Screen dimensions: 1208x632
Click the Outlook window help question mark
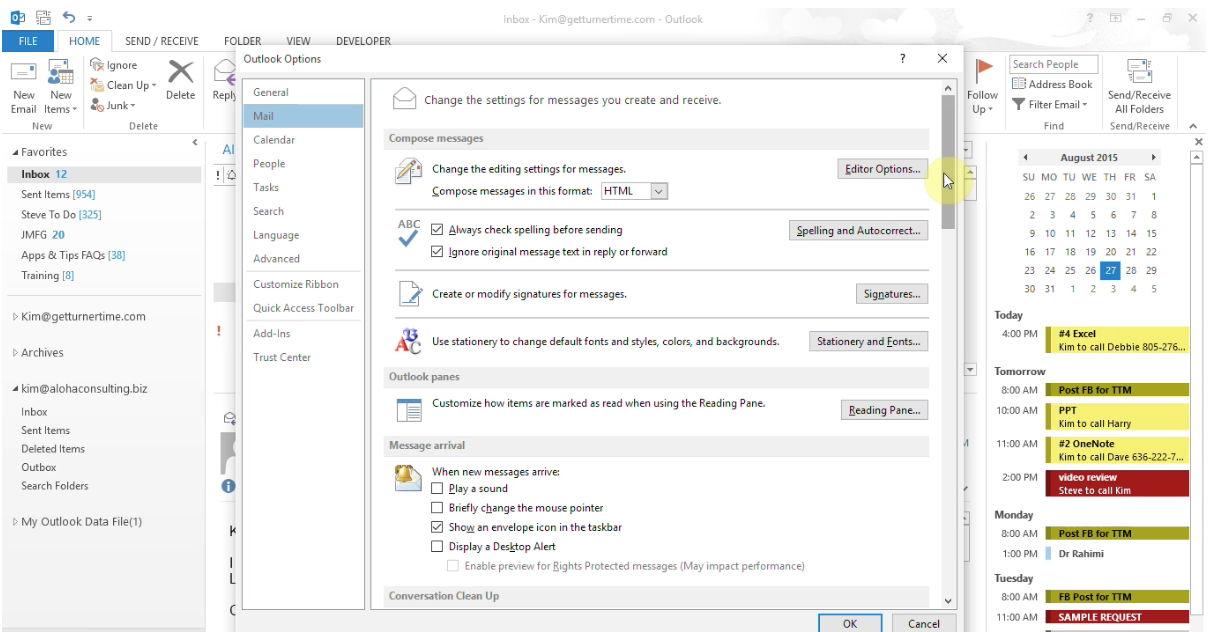(1091, 18)
